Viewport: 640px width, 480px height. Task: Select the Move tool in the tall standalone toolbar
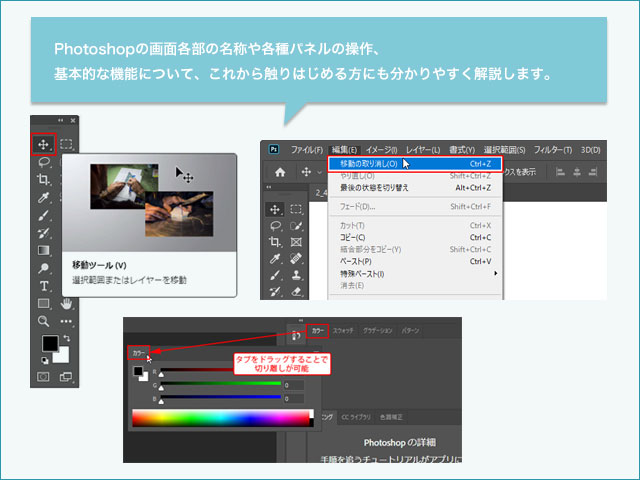pyautogui.click(x=43, y=144)
